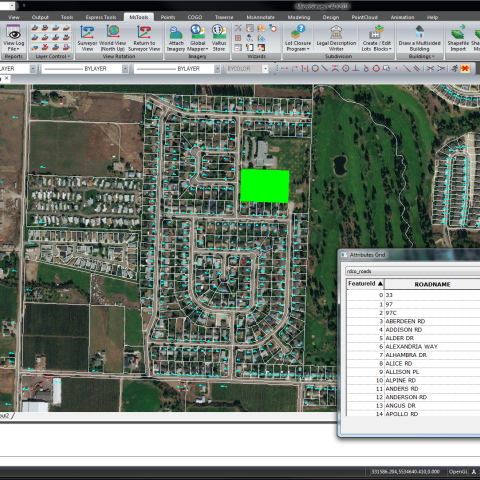Toggle Featureld column sort arrow

(380, 284)
